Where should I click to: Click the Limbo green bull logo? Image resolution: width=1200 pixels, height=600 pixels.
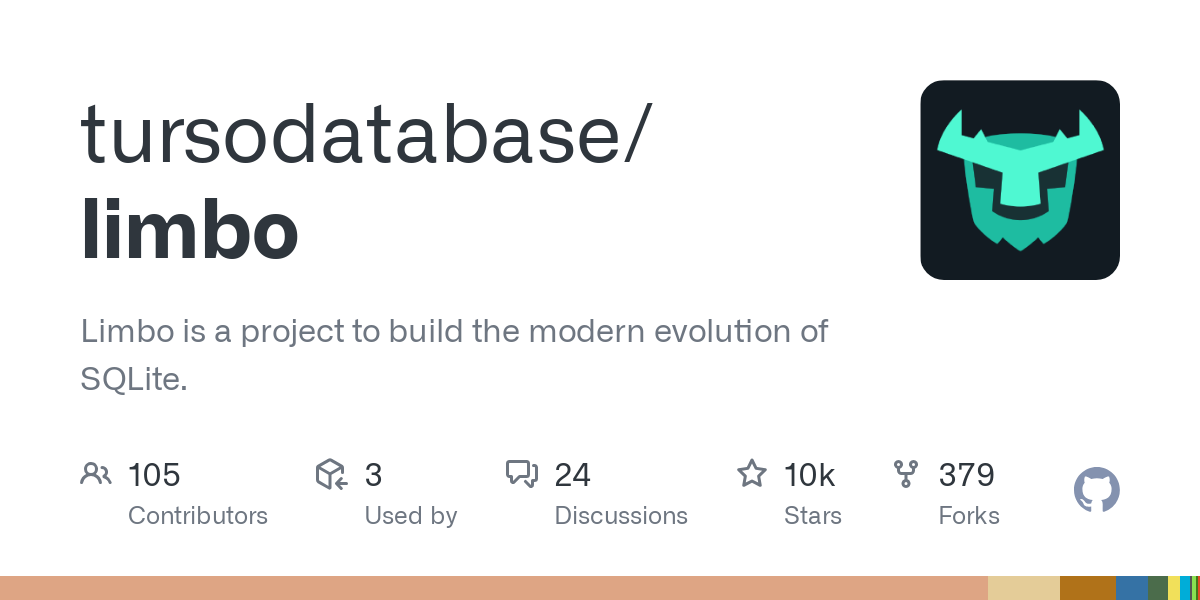pos(1020,180)
